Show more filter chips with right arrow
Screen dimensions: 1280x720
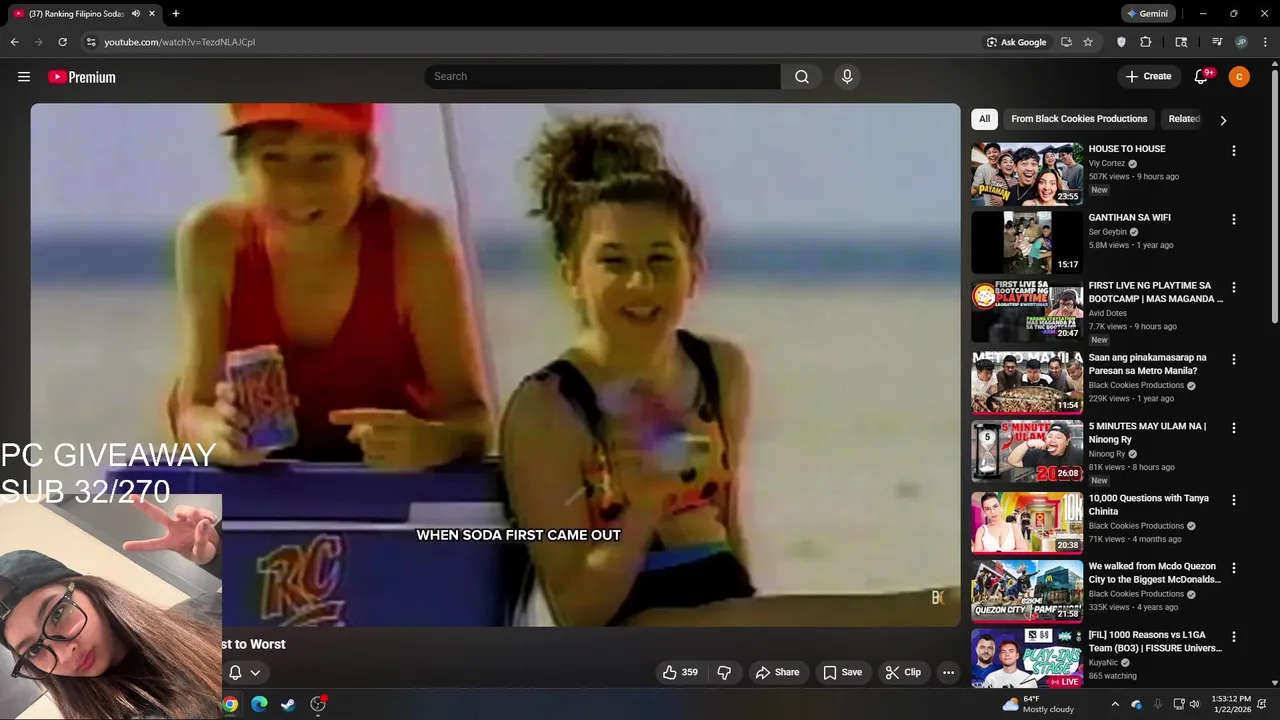point(1222,120)
